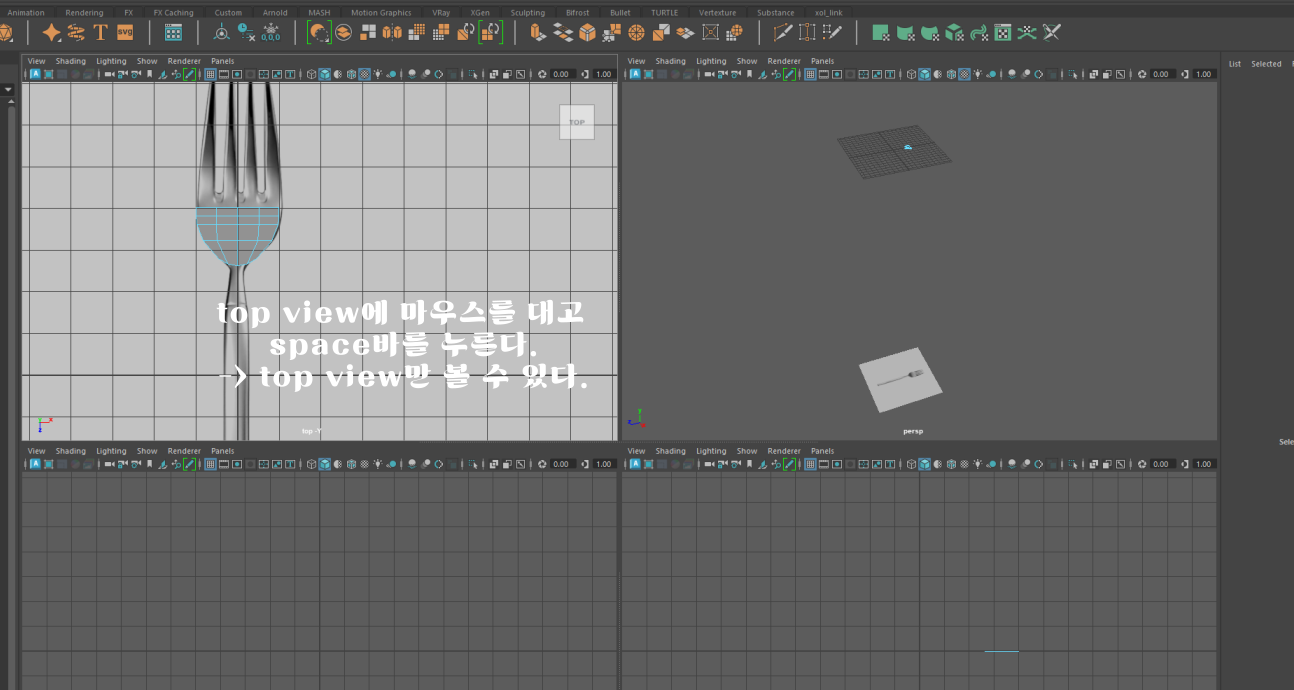Toggle Isolate Select in top view panel

tap(473, 74)
